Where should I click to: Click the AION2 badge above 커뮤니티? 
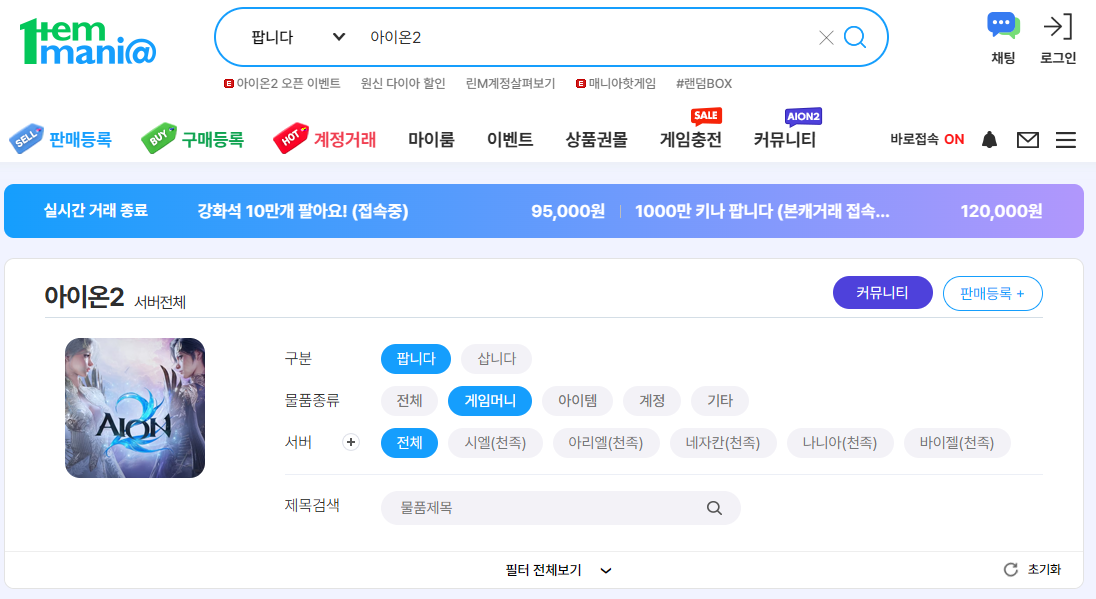click(x=804, y=116)
